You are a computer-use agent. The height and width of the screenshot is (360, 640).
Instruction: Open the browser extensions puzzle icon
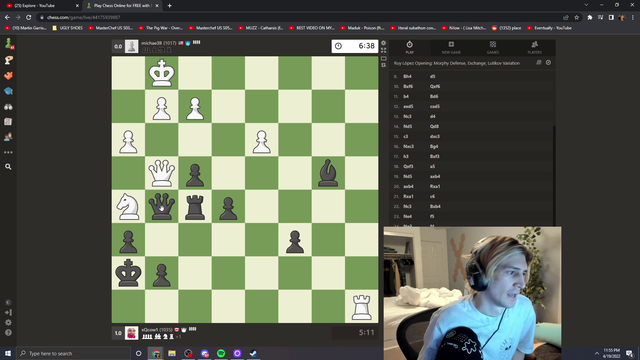click(590, 18)
